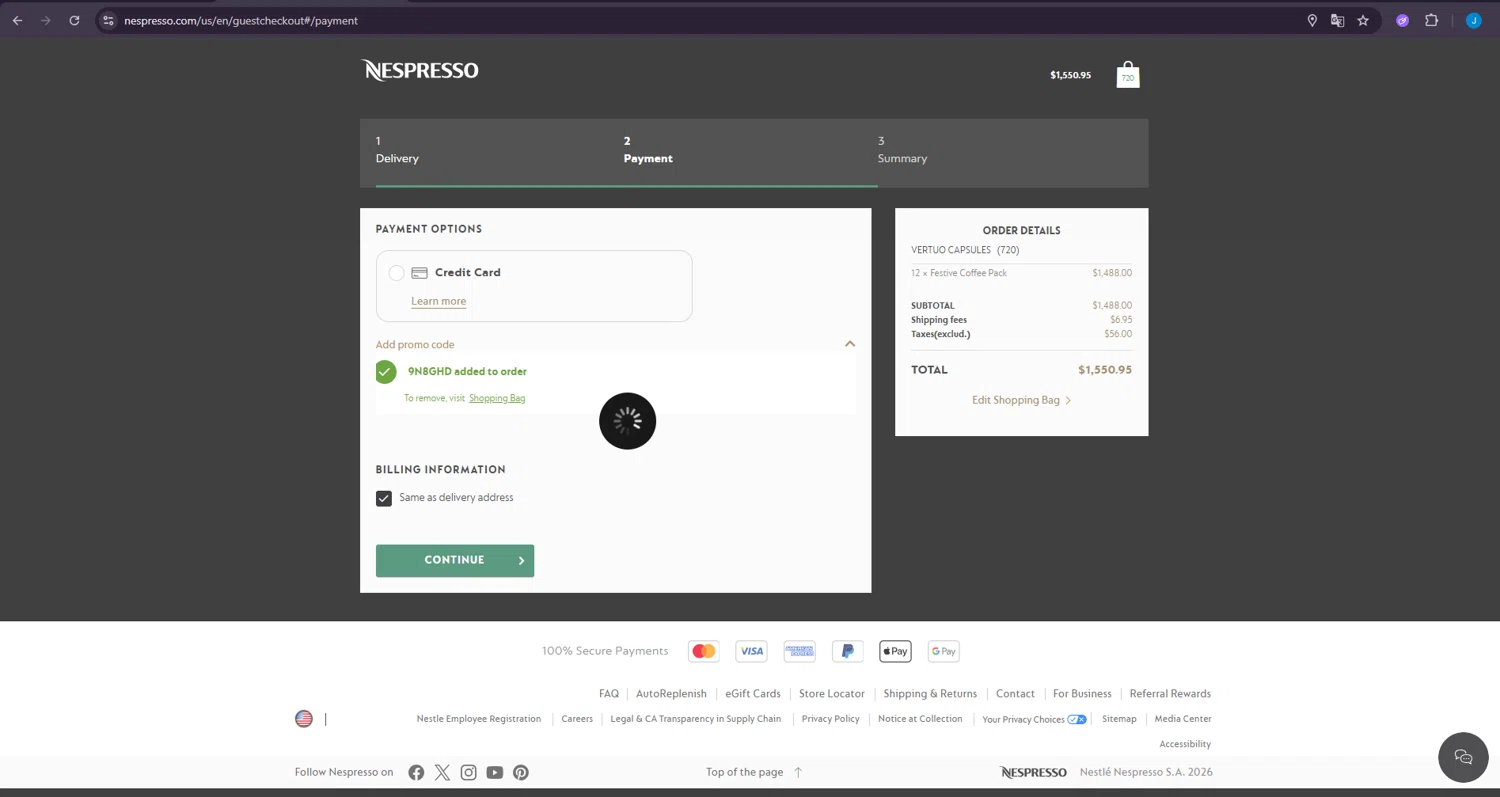Image resolution: width=1500 pixels, height=797 pixels.
Task: Open the US flag country selector
Action: pyautogui.click(x=304, y=719)
